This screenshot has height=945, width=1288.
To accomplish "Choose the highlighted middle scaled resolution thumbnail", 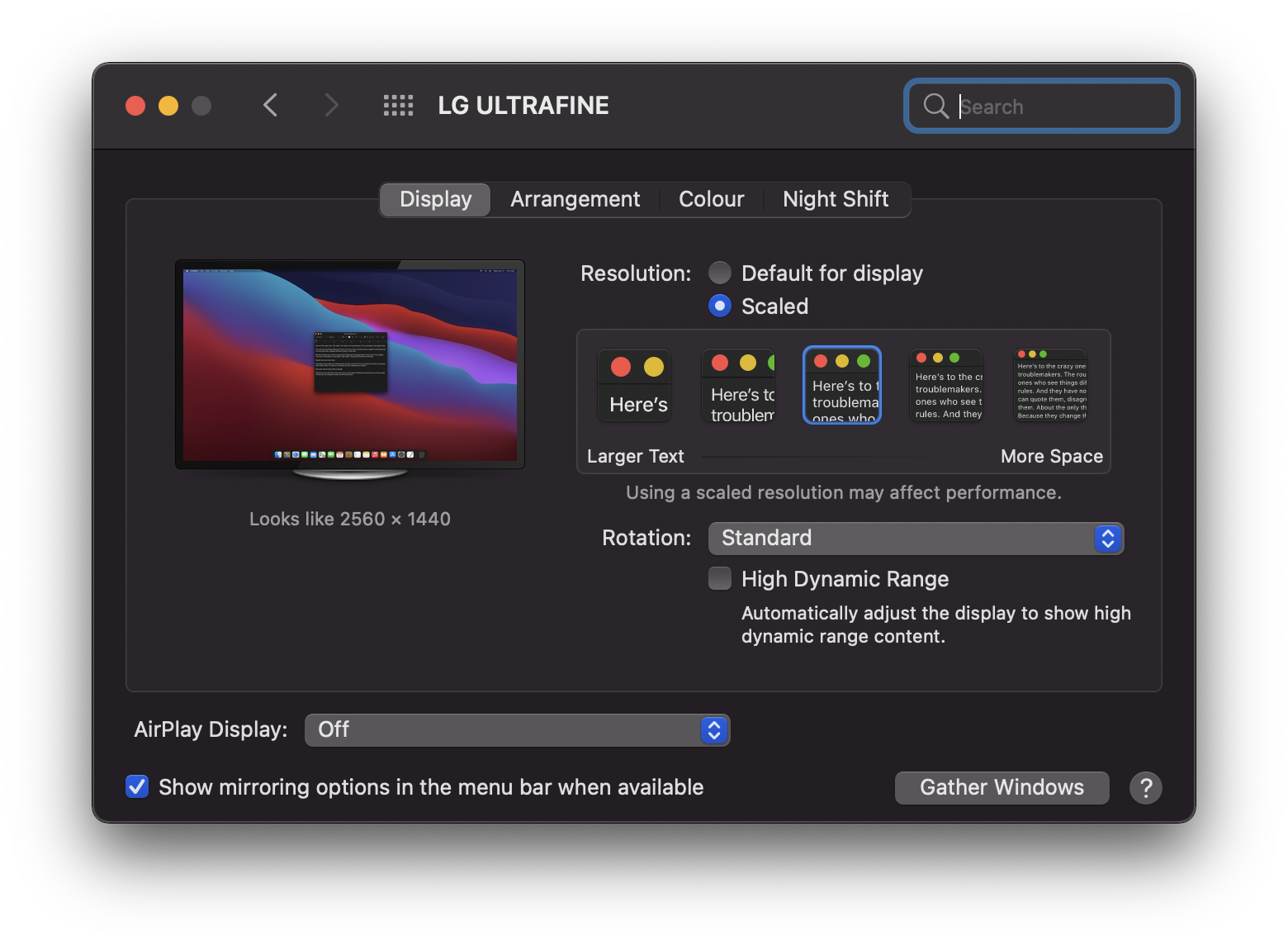I will 842,385.
